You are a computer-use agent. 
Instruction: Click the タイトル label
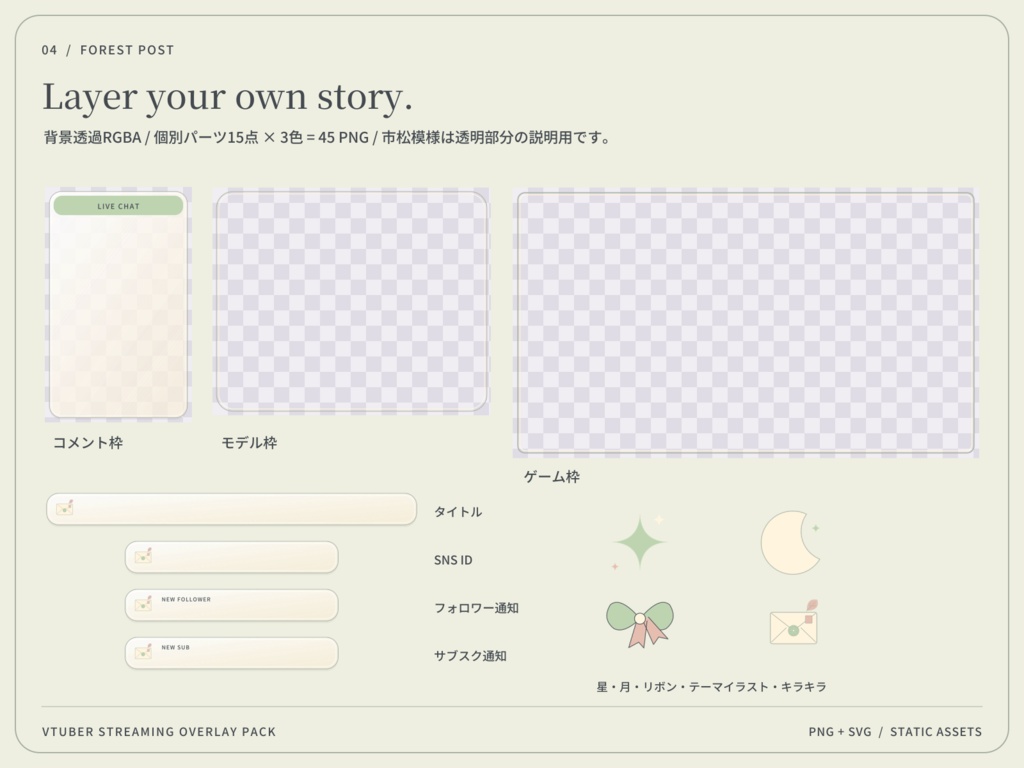(x=458, y=512)
